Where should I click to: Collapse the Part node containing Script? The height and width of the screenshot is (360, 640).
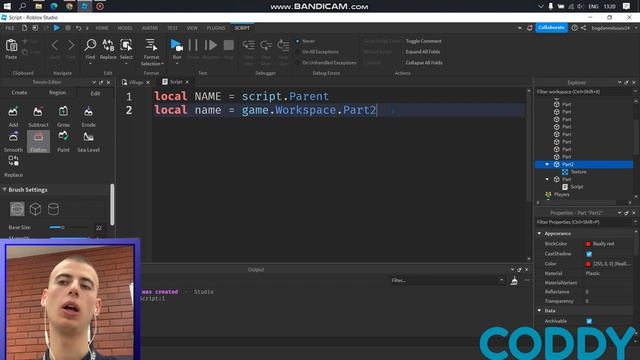(547, 179)
